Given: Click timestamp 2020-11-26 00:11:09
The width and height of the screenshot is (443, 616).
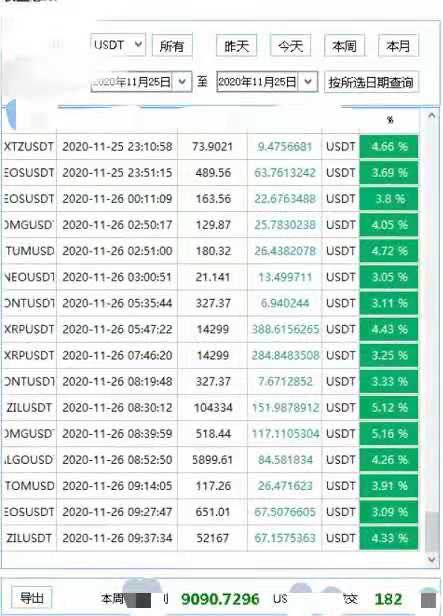Looking at the screenshot, I should pyautogui.click(x=117, y=199).
